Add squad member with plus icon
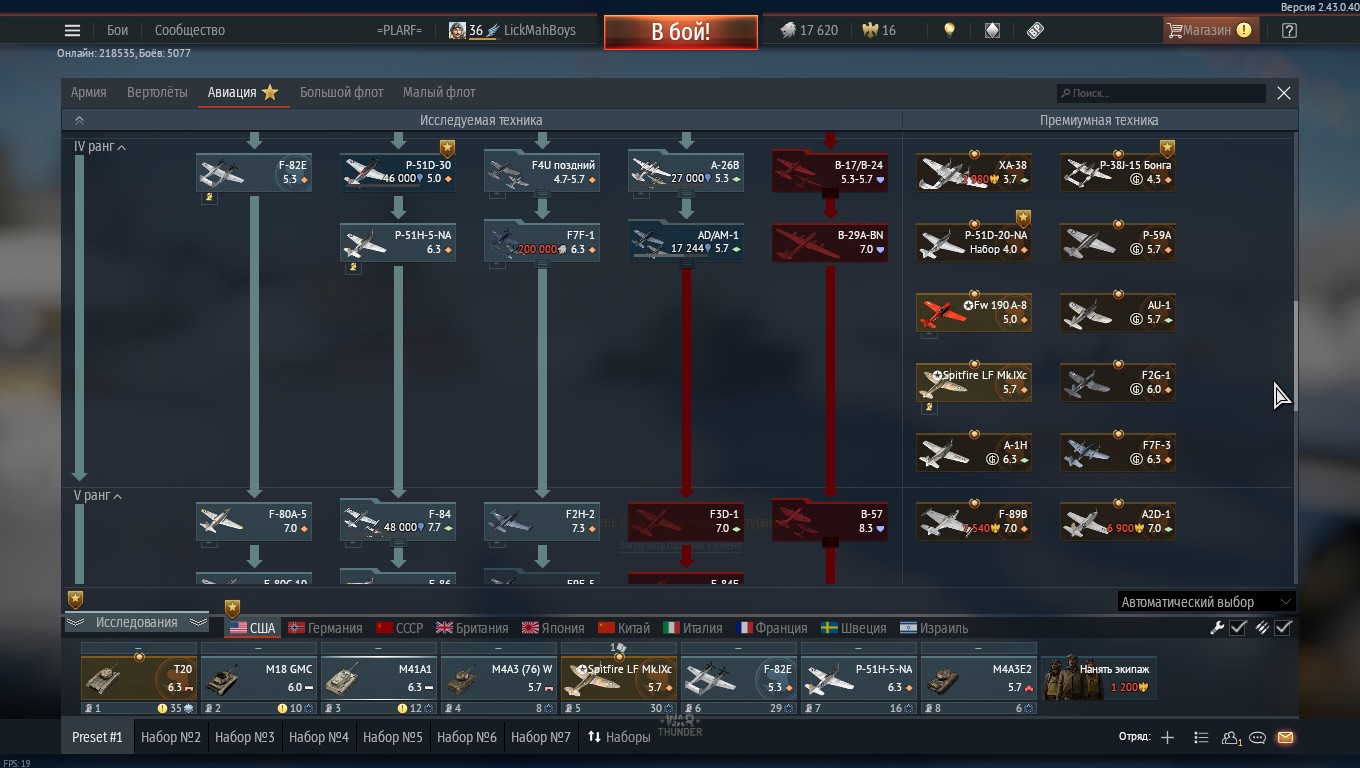The image size is (1360, 768). [x=1167, y=737]
